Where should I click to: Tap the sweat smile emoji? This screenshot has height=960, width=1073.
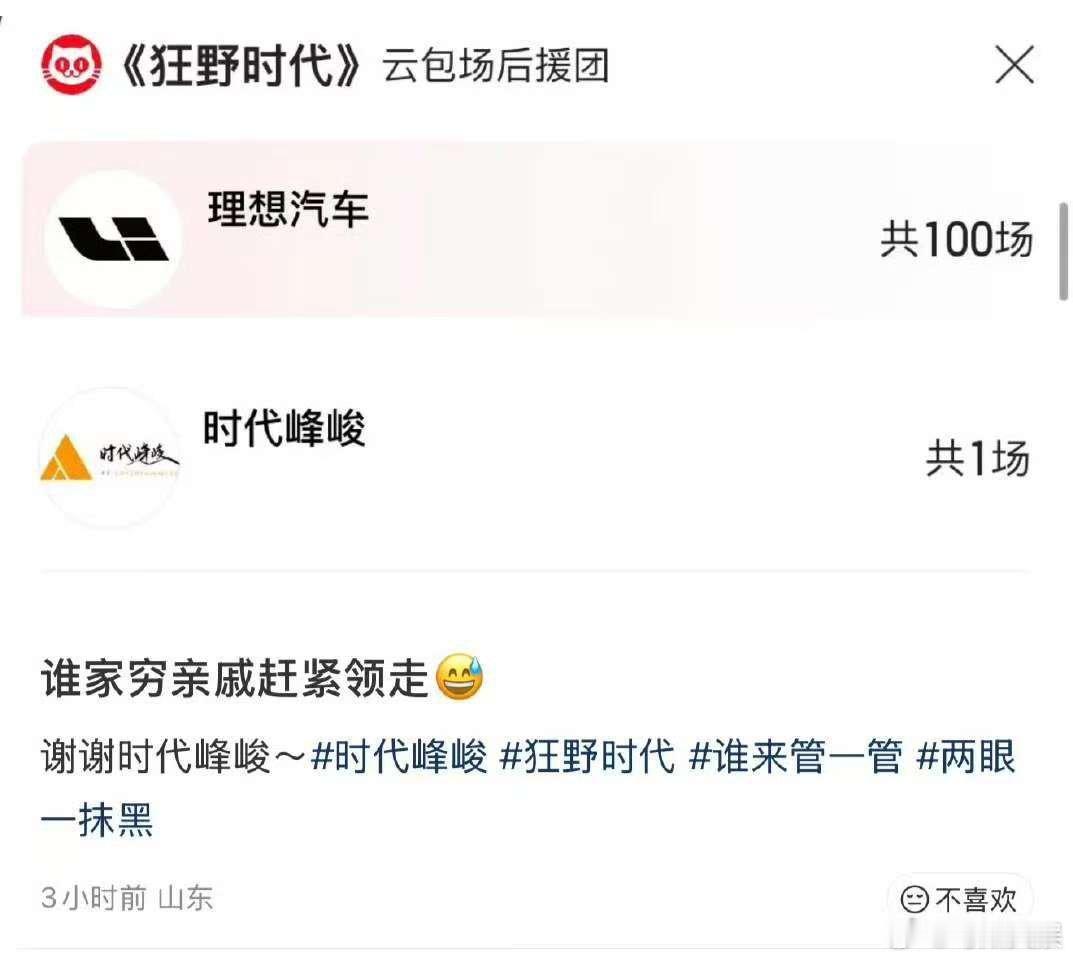click(x=459, y=677)
